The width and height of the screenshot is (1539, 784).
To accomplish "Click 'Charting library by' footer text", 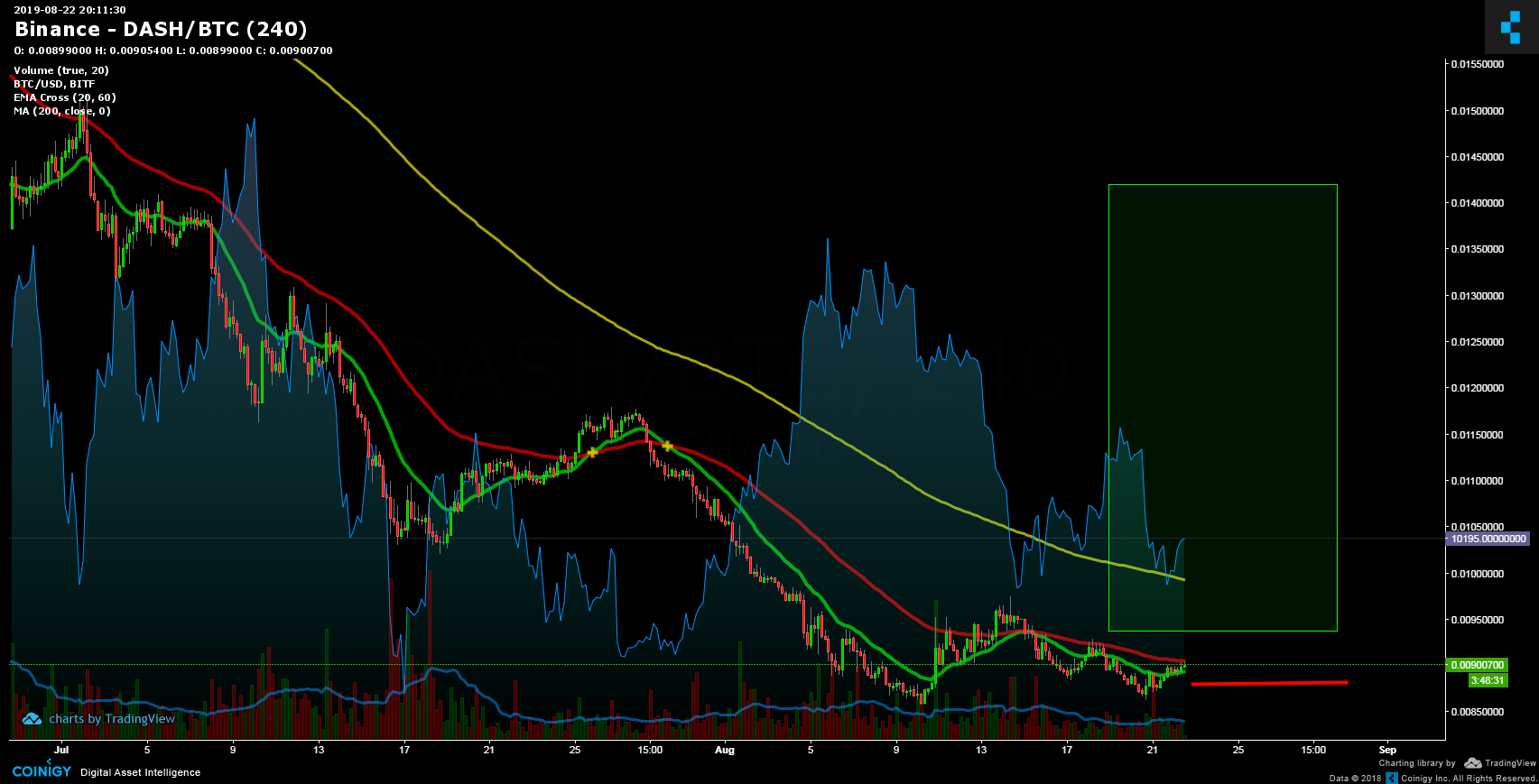I will pyautogui.click(x=1417, y=763).
